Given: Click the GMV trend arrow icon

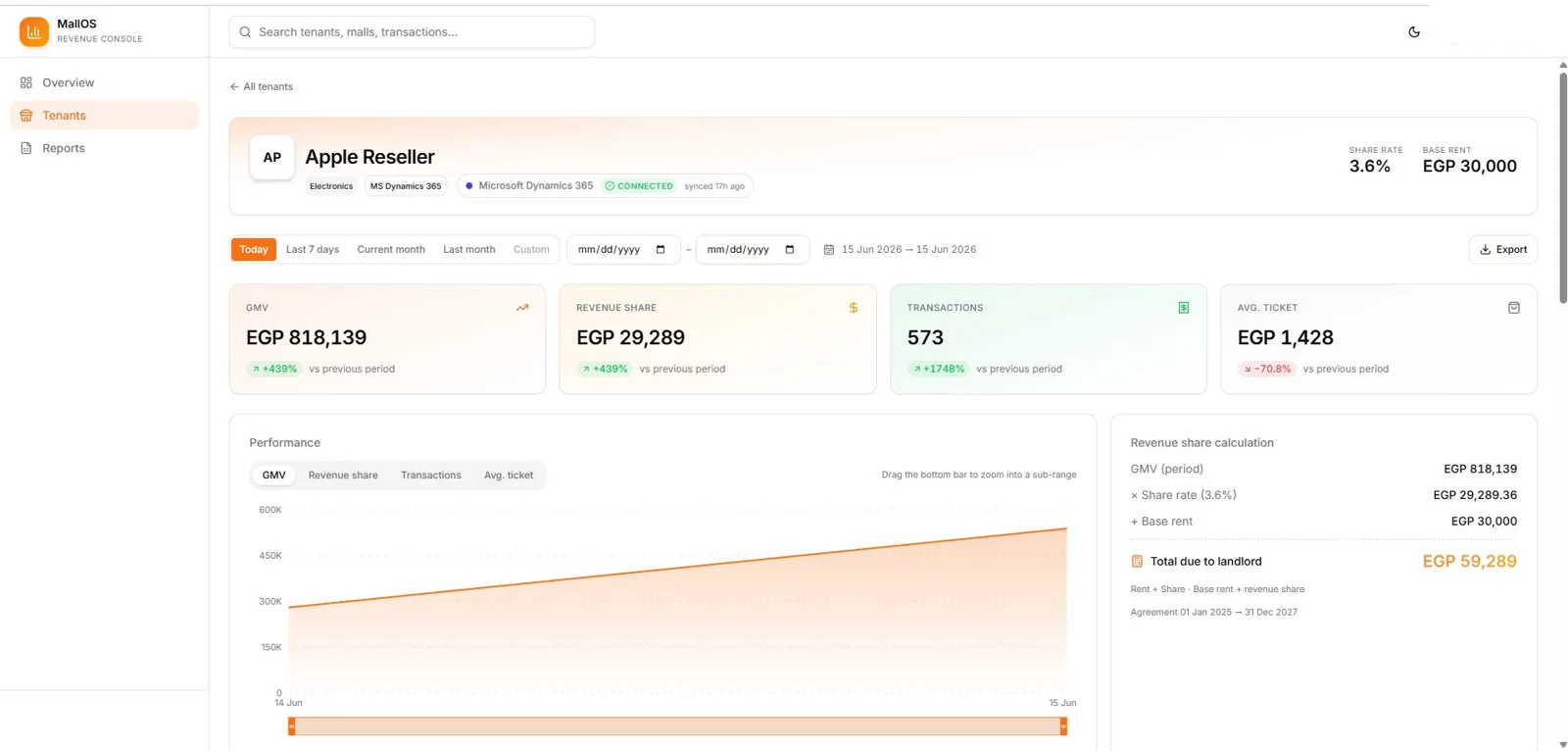Looking at the screenshot, I should click(x=522, y=308).
